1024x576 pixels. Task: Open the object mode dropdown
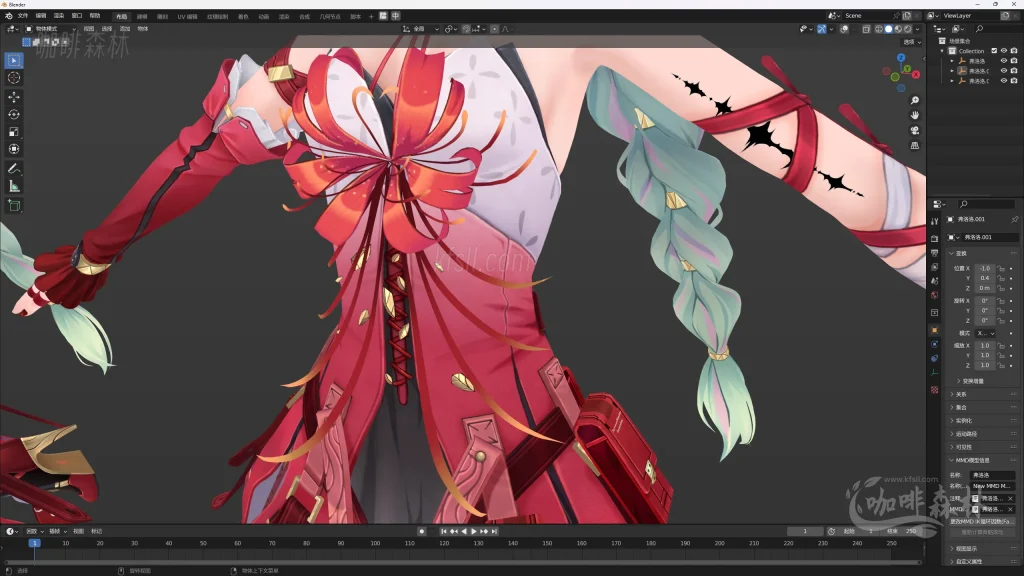[x=50, y=29]
